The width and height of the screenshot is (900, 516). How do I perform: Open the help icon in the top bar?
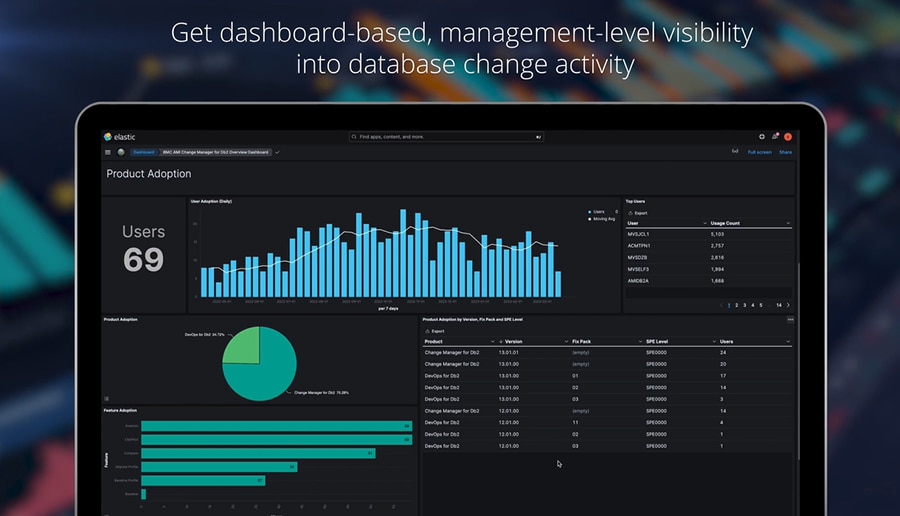[x=762, y=137]
